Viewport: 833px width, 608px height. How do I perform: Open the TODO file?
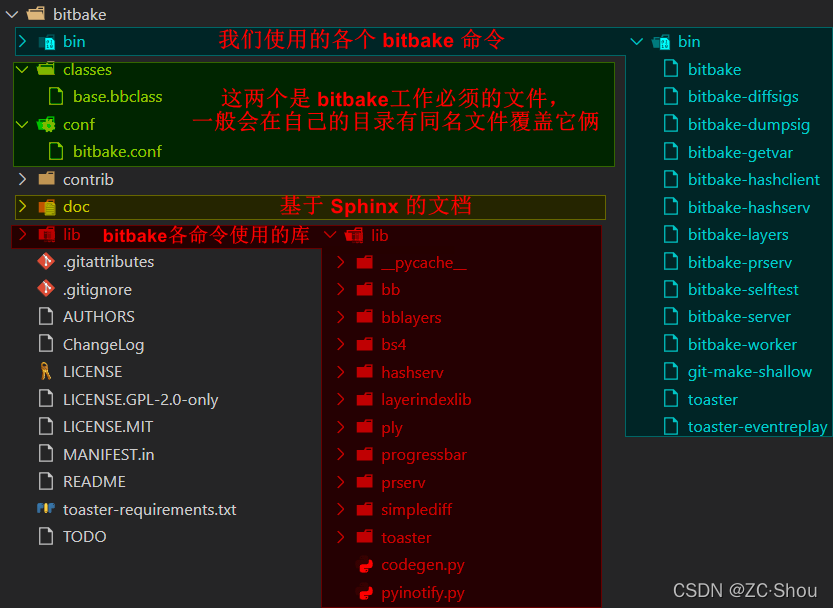(84, 537)
